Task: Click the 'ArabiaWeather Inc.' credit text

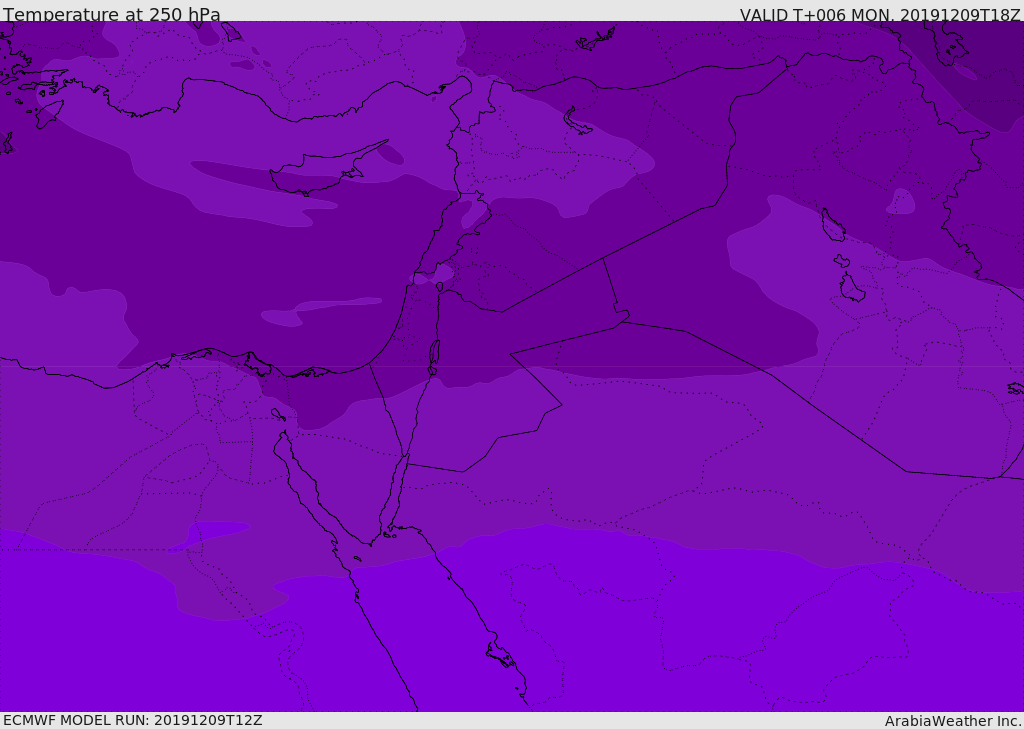Action: pyautogui.click(x=953, y=721)
